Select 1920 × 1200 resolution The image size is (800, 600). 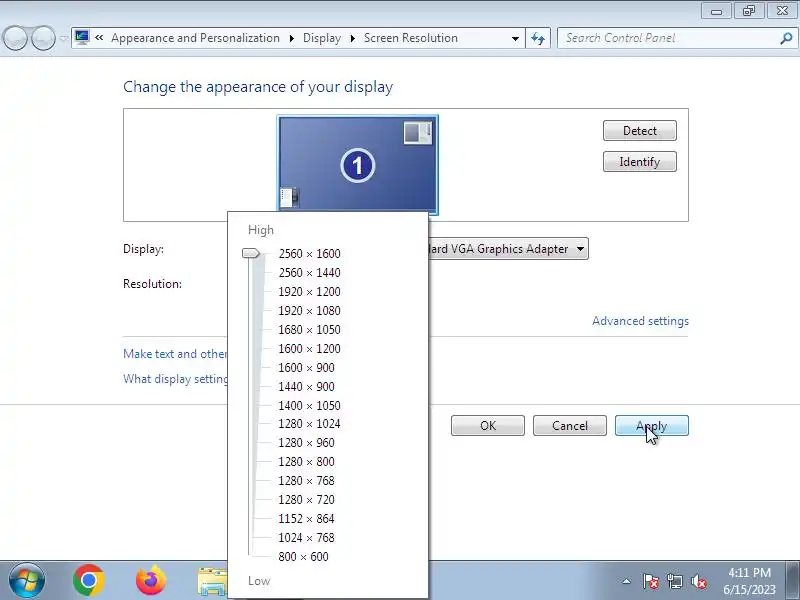(309, 291)
